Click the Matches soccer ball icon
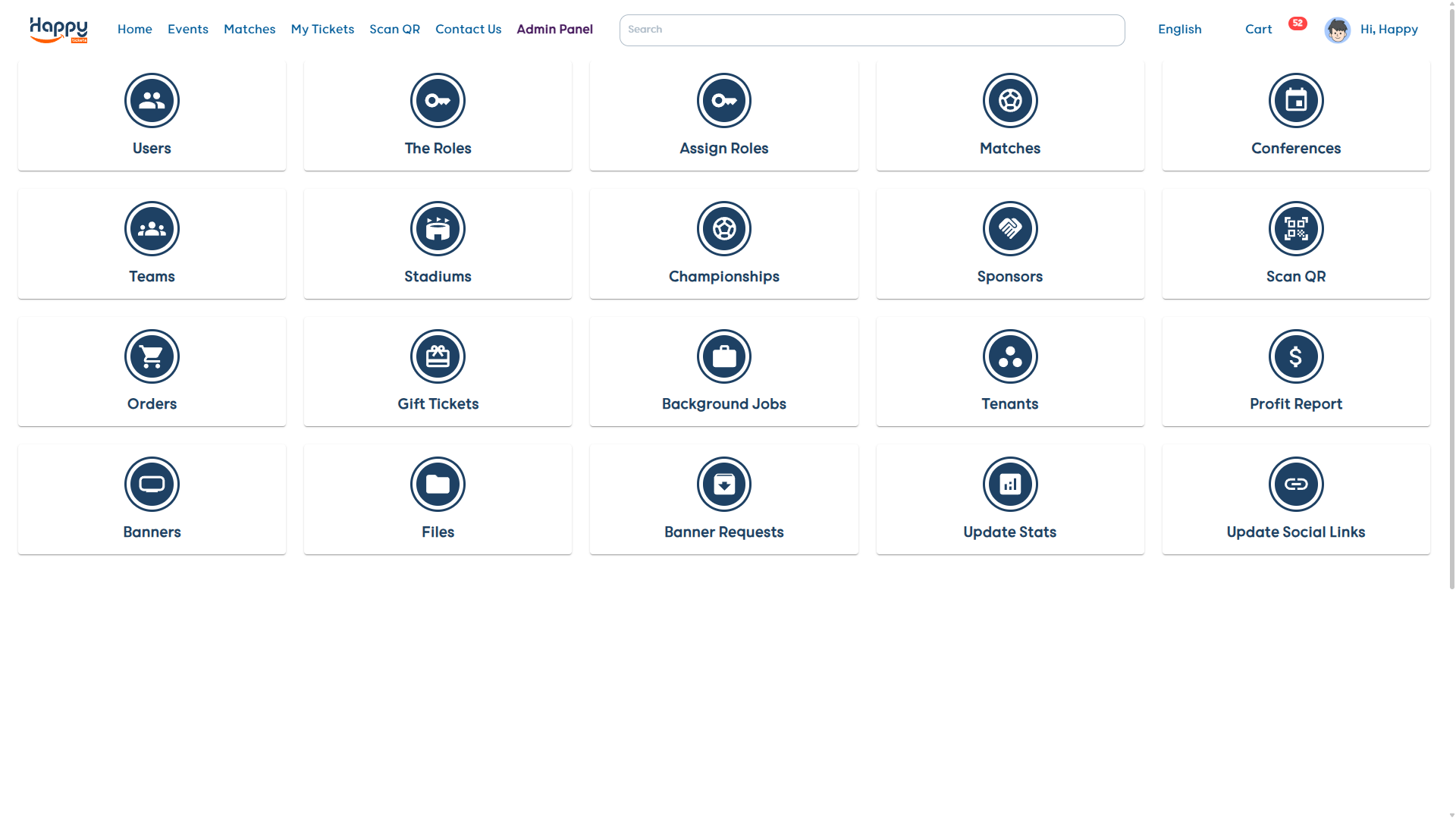 click(x=1009, y=100)
